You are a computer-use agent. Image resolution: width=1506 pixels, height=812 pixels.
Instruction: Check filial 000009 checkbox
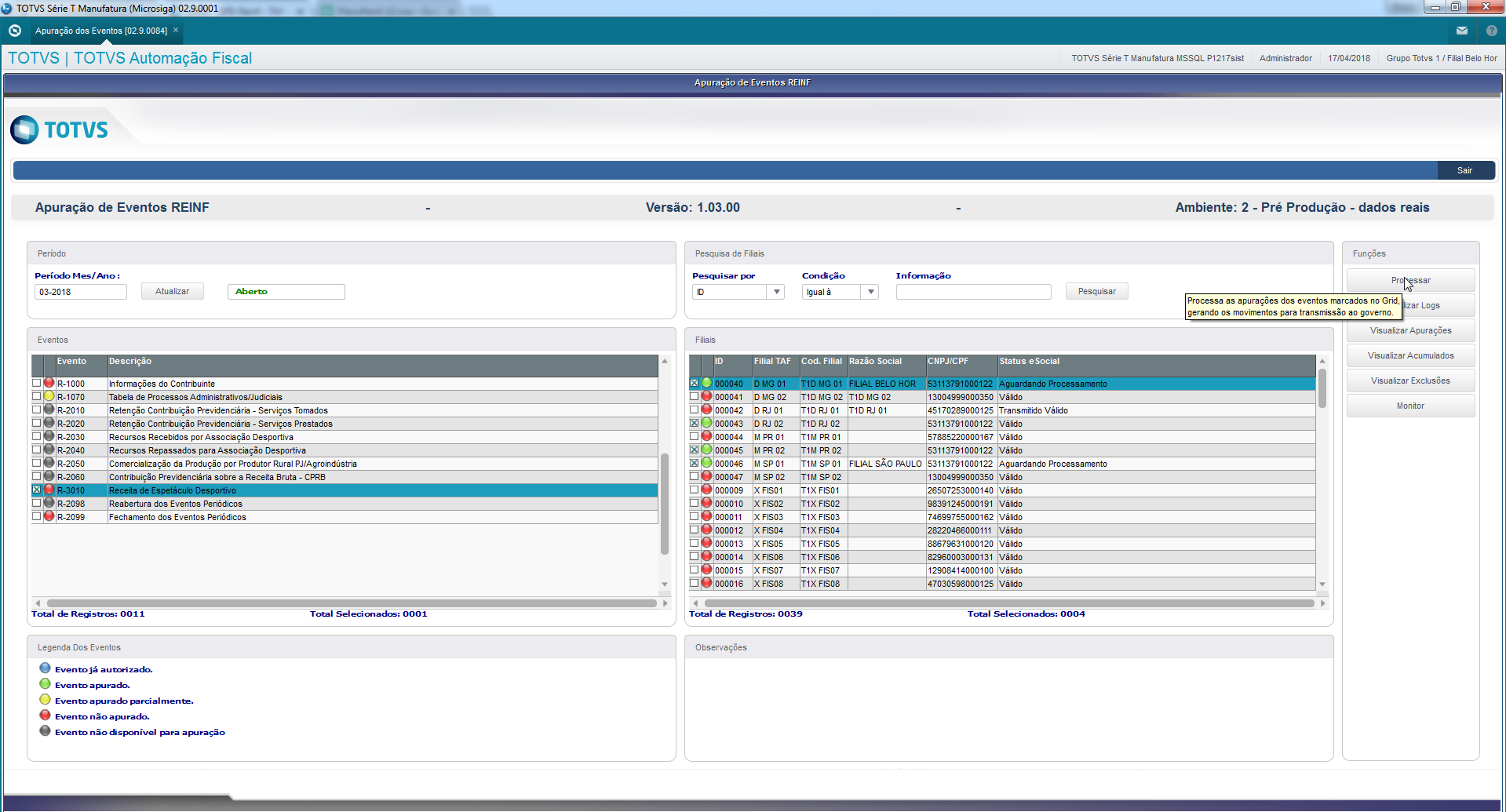tap(694, 490)
